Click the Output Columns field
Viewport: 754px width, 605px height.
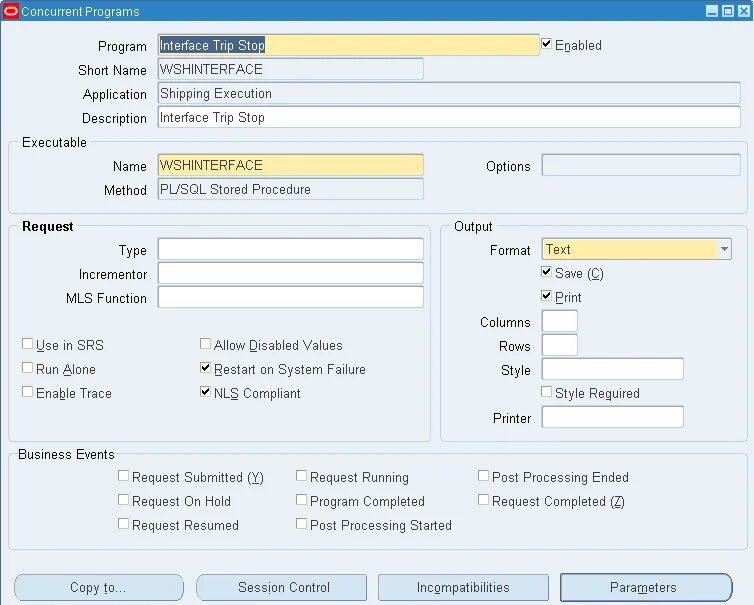pyautogui.click(x=560, y=321)
